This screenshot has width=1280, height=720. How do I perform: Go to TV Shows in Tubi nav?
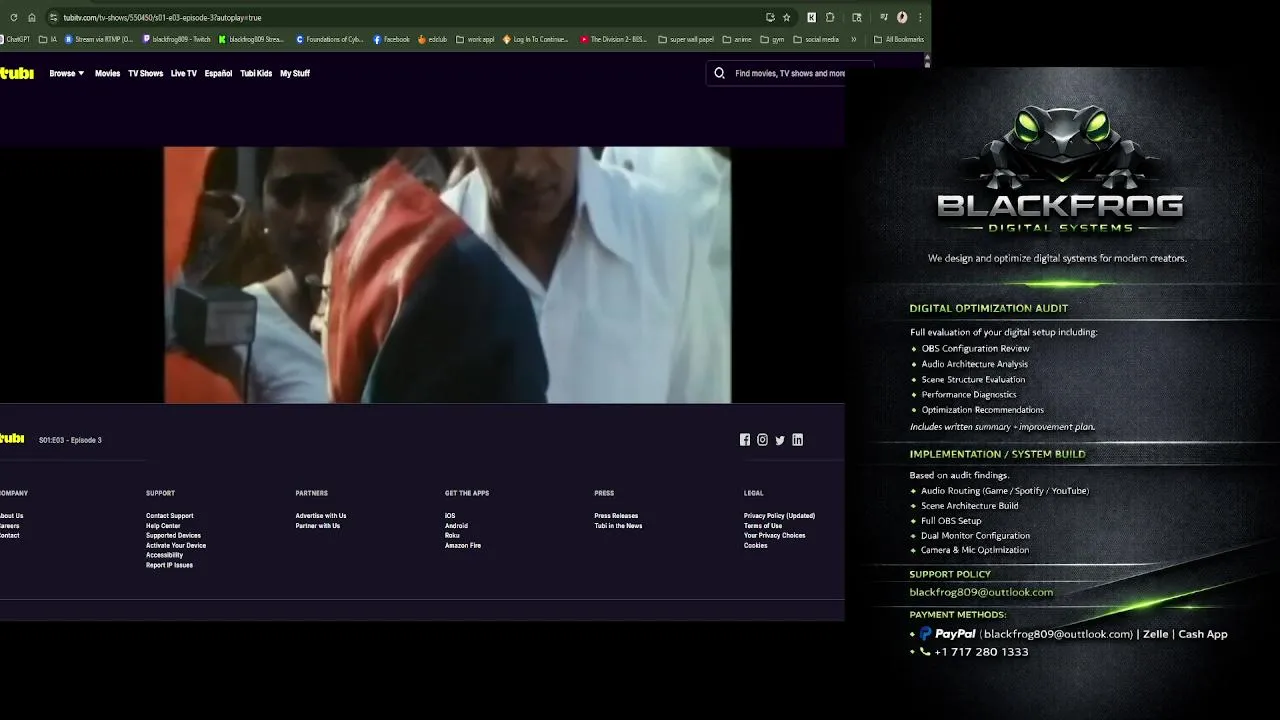point(145,73)
